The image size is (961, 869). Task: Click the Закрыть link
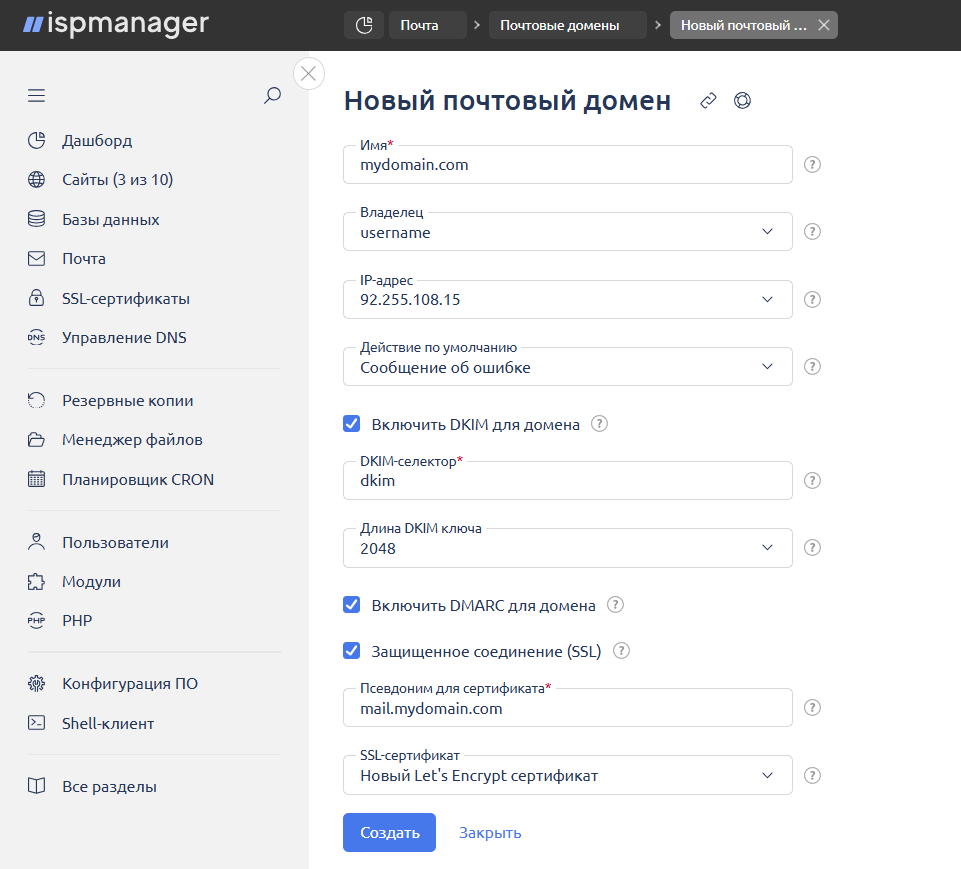tap(490, 832)
